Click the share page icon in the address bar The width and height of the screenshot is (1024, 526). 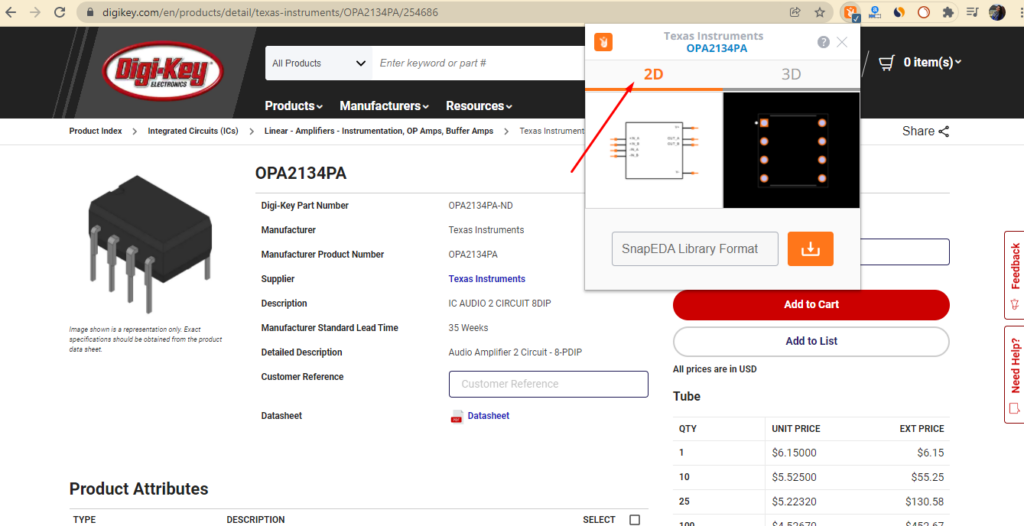(795, 12)
